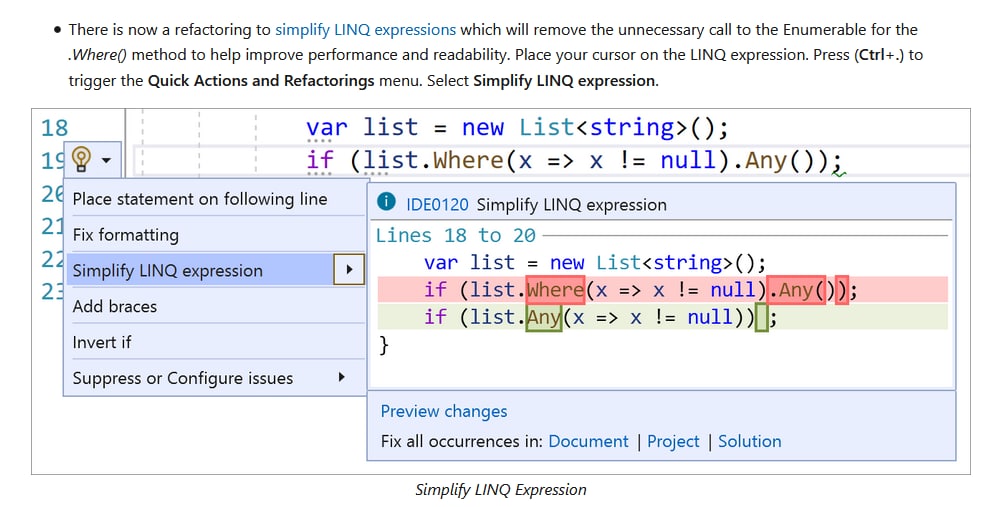Click 'var list' on editor line 18
Viewport: 994px width, 507px height.
coord(362,128)
